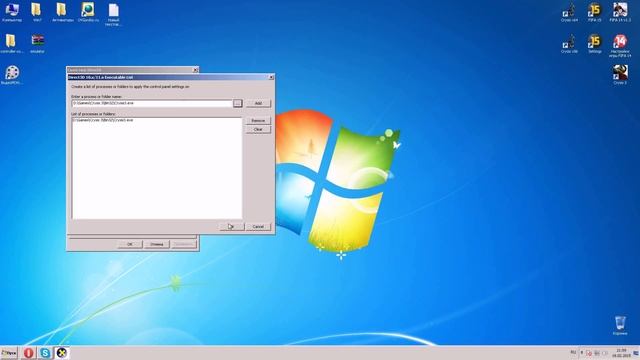Confirm Executable List with OK button
The width and height of the screenshot is (640, 360).
[x=232, y=227]
